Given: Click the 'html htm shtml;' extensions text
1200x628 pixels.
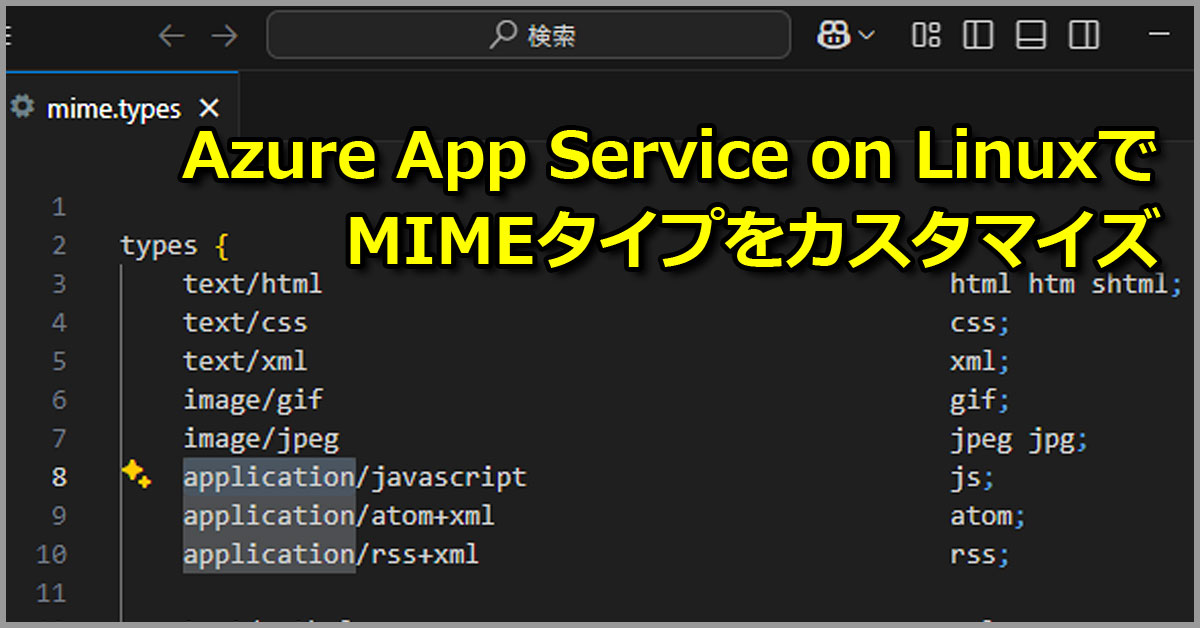Looking at the screenshot, I should 1058,284.
